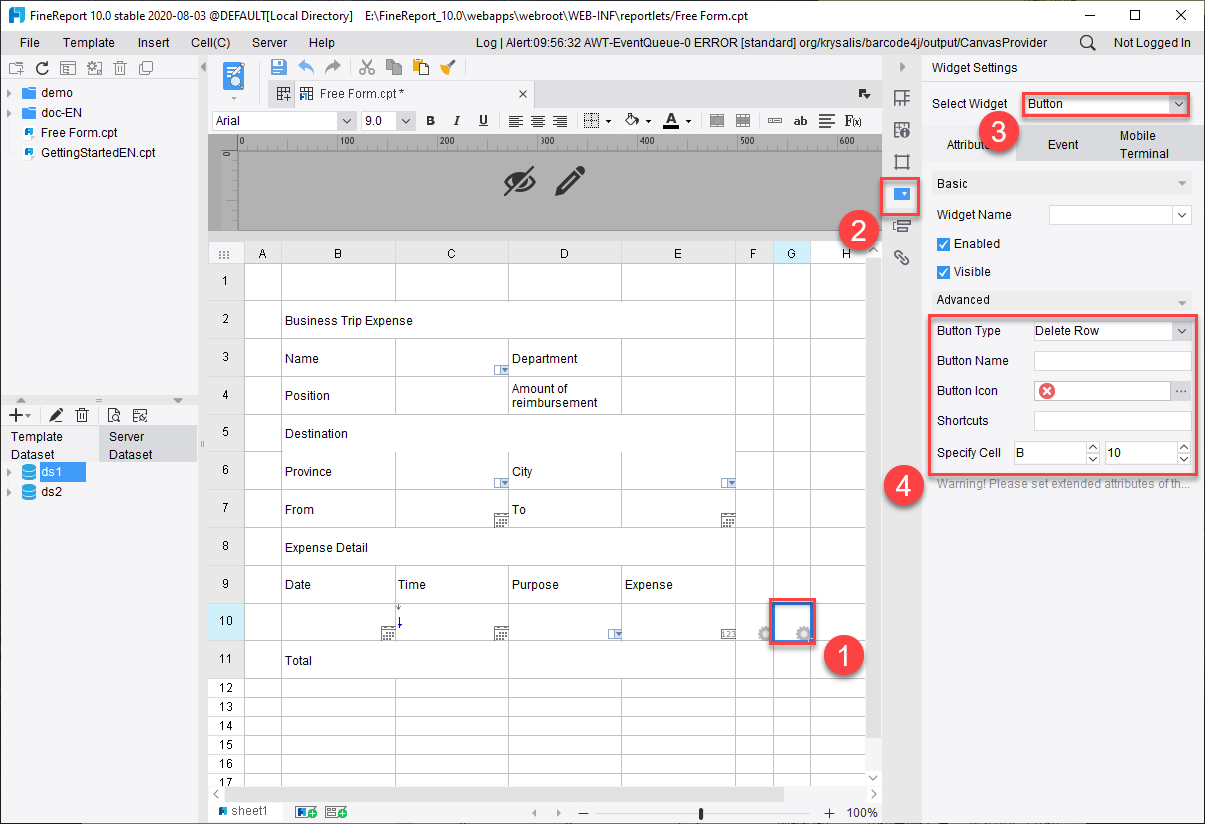
Task: Hide the pagination preview eye icon above the canvas
Action: 520,183
